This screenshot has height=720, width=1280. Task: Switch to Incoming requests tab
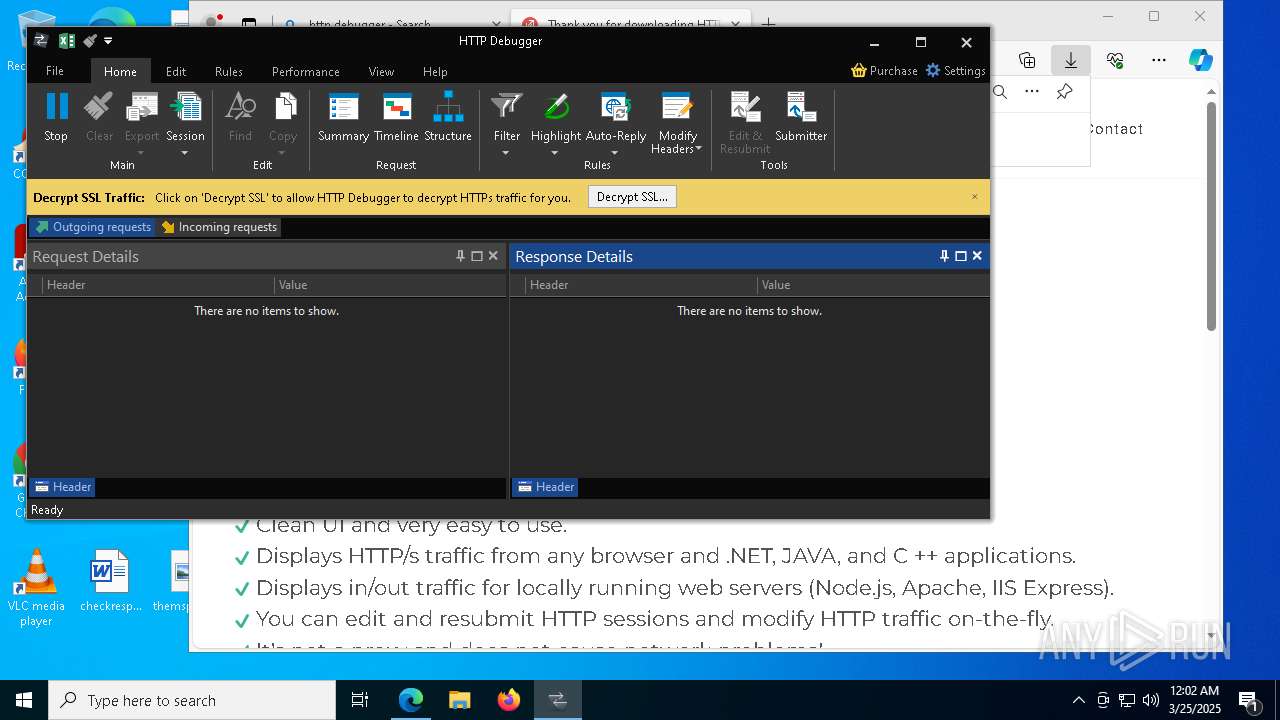click(219, 227)
